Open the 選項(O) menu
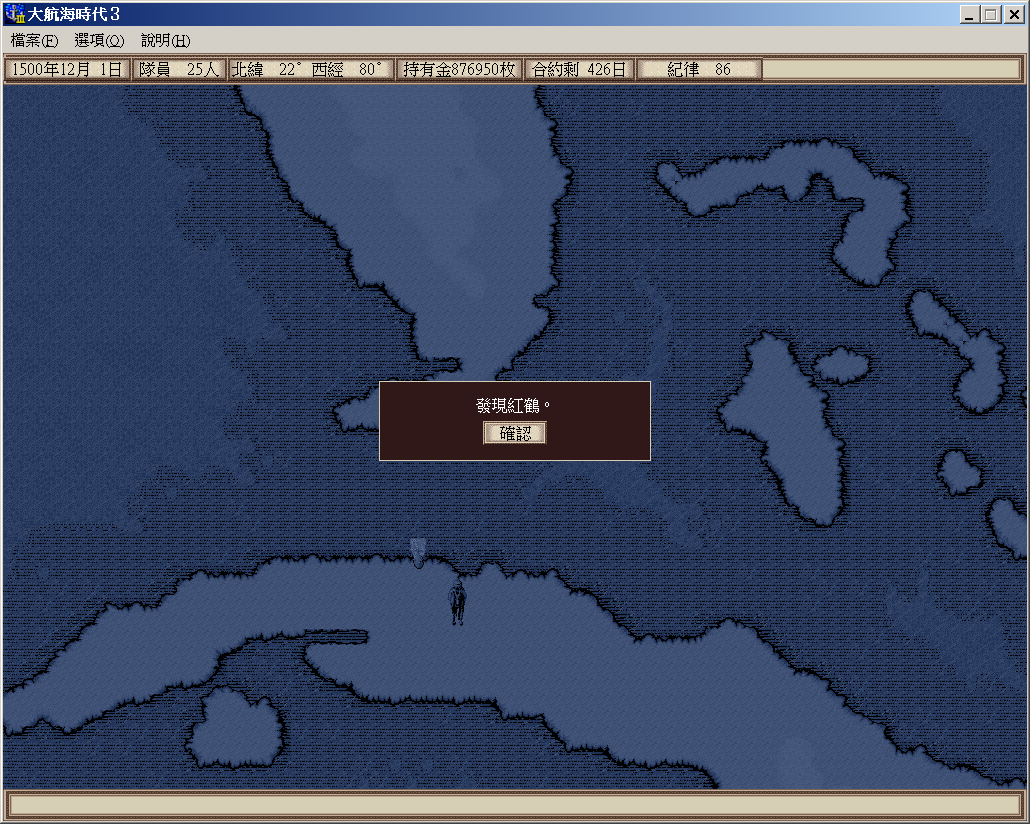The image size is (1030, 824). point(99,41)
